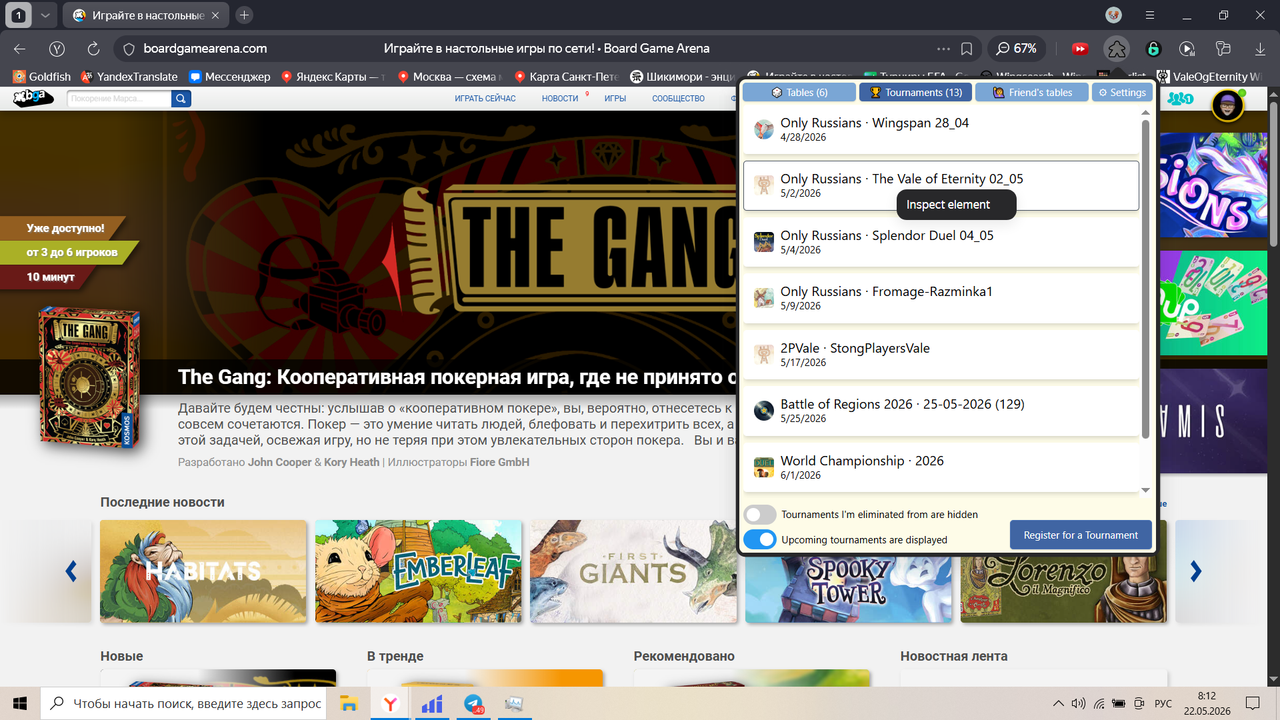Show hidden system tray icons

tap(1059, 703)
